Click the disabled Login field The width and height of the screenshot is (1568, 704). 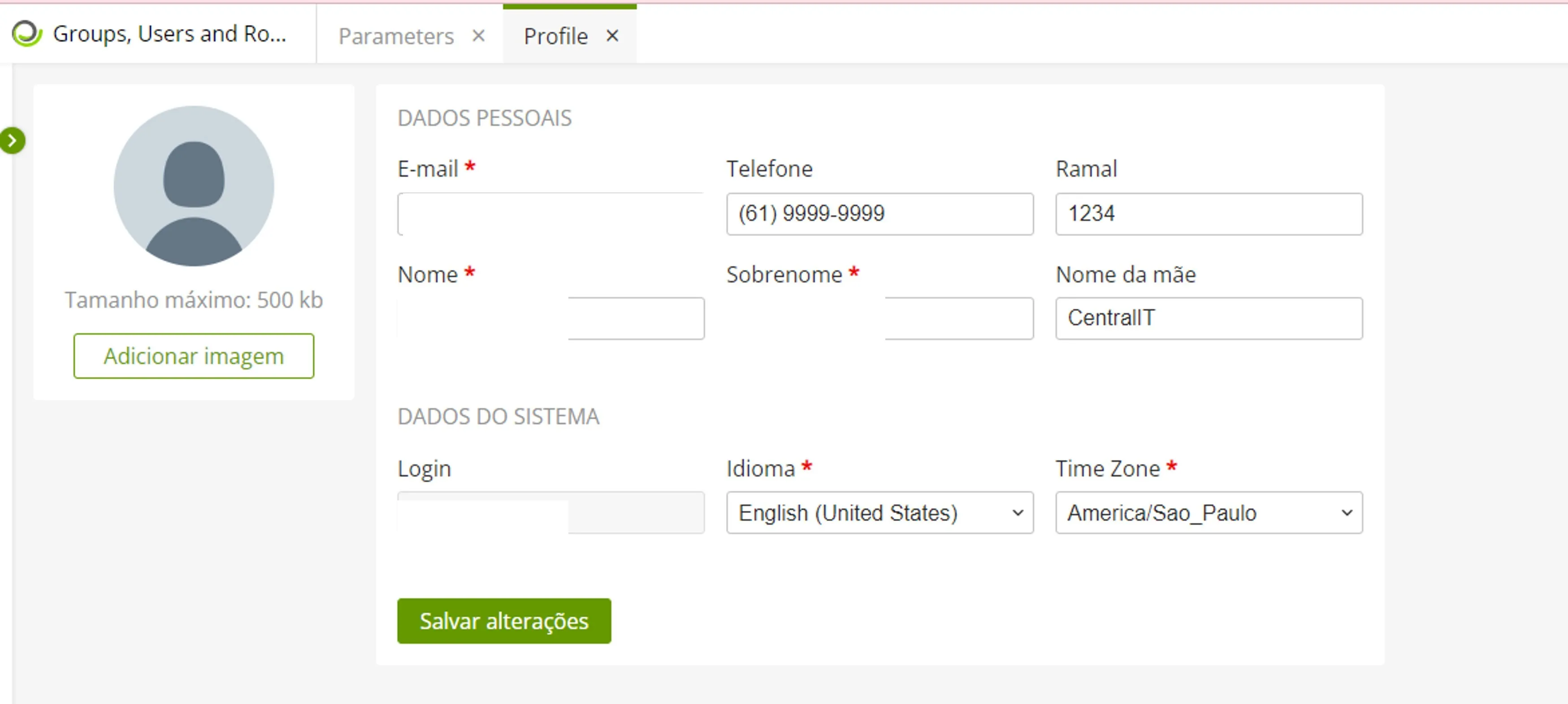coord(551,513)
